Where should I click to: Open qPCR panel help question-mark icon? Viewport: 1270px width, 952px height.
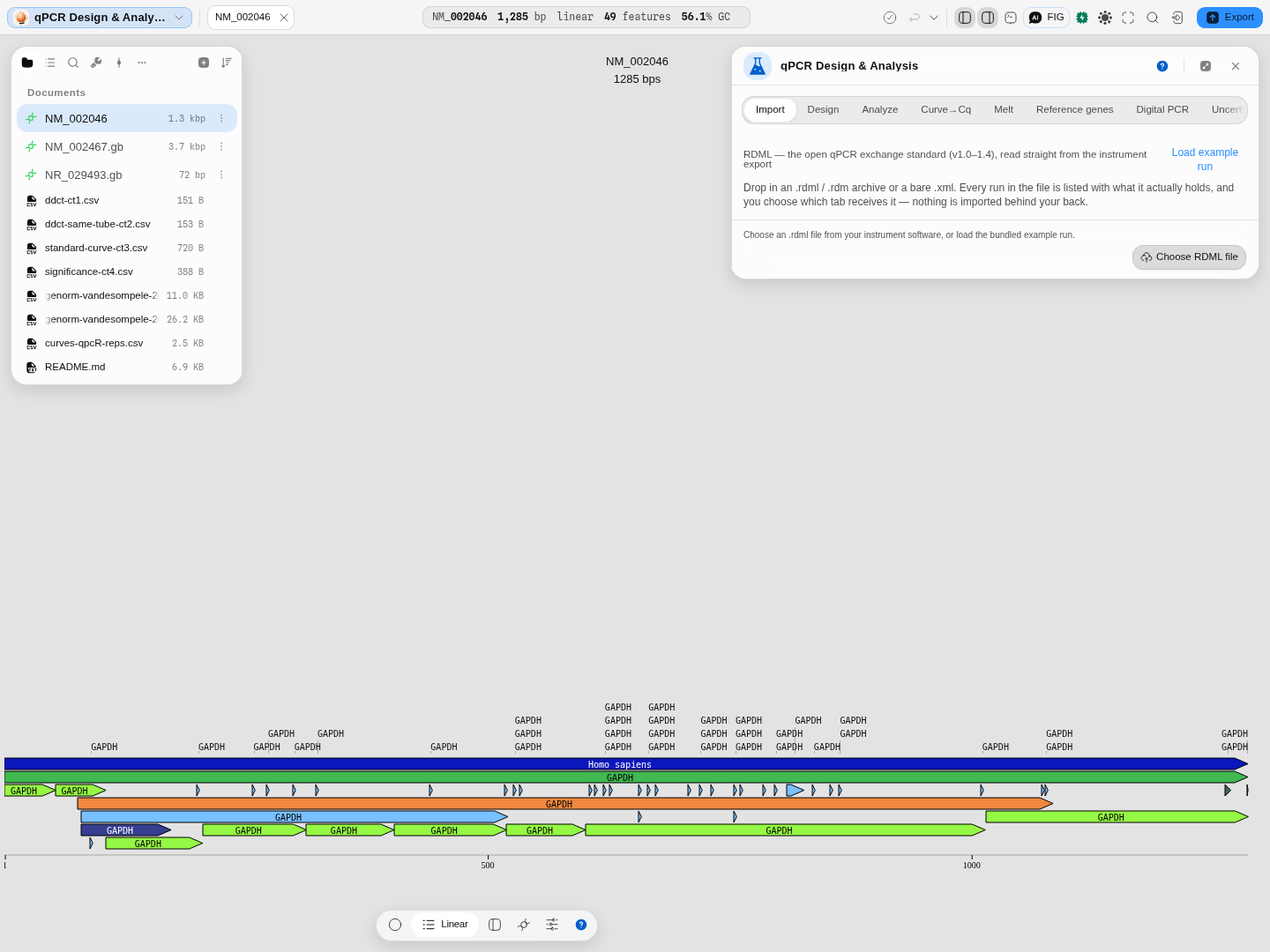(1162, 66)
